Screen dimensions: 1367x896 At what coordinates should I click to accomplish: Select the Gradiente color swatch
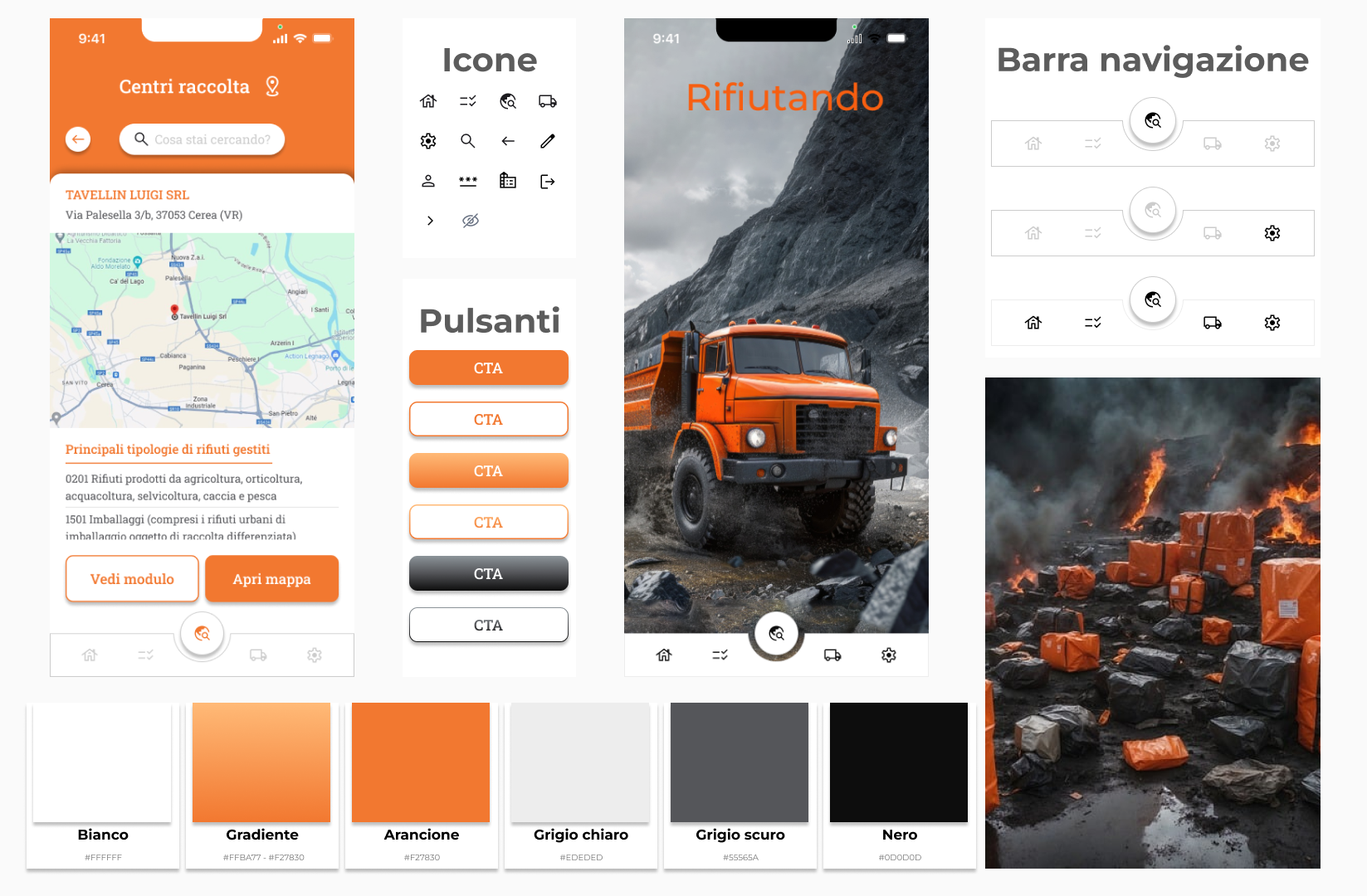pyautogui.click(x=261, y=762)
